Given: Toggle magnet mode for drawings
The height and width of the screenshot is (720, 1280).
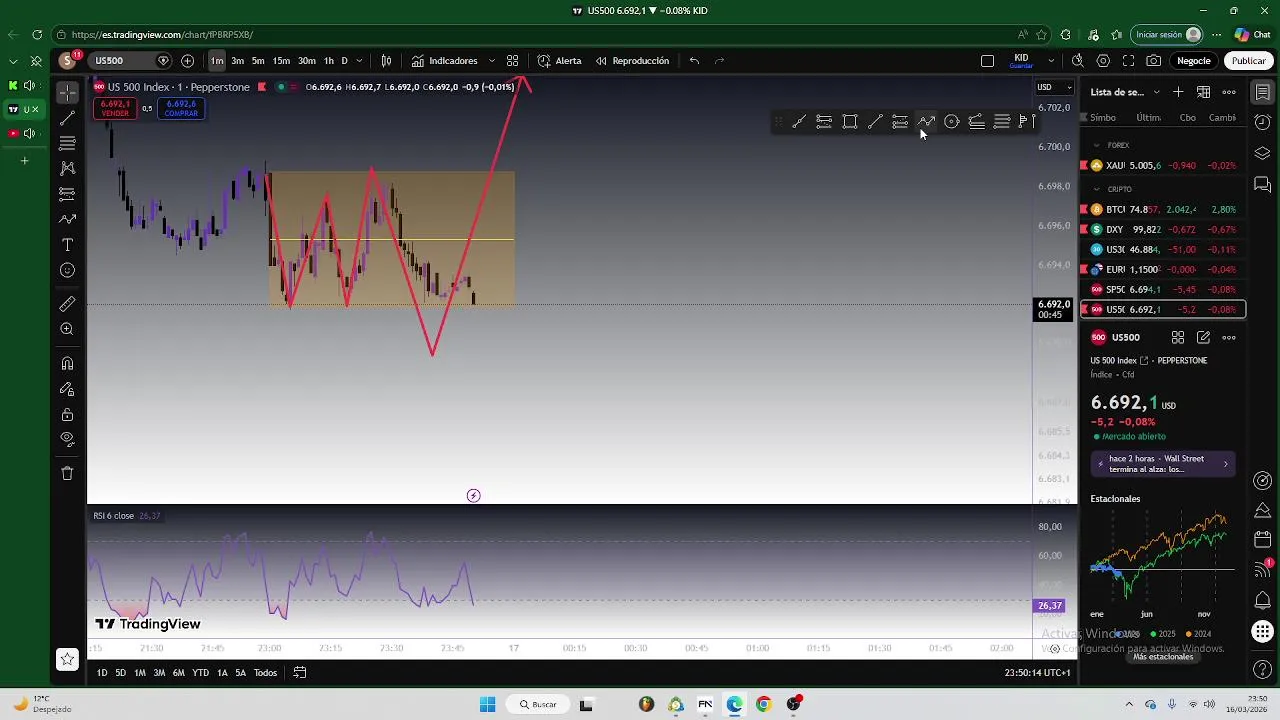Looking at the screenshot, I should tap(67, 363).
